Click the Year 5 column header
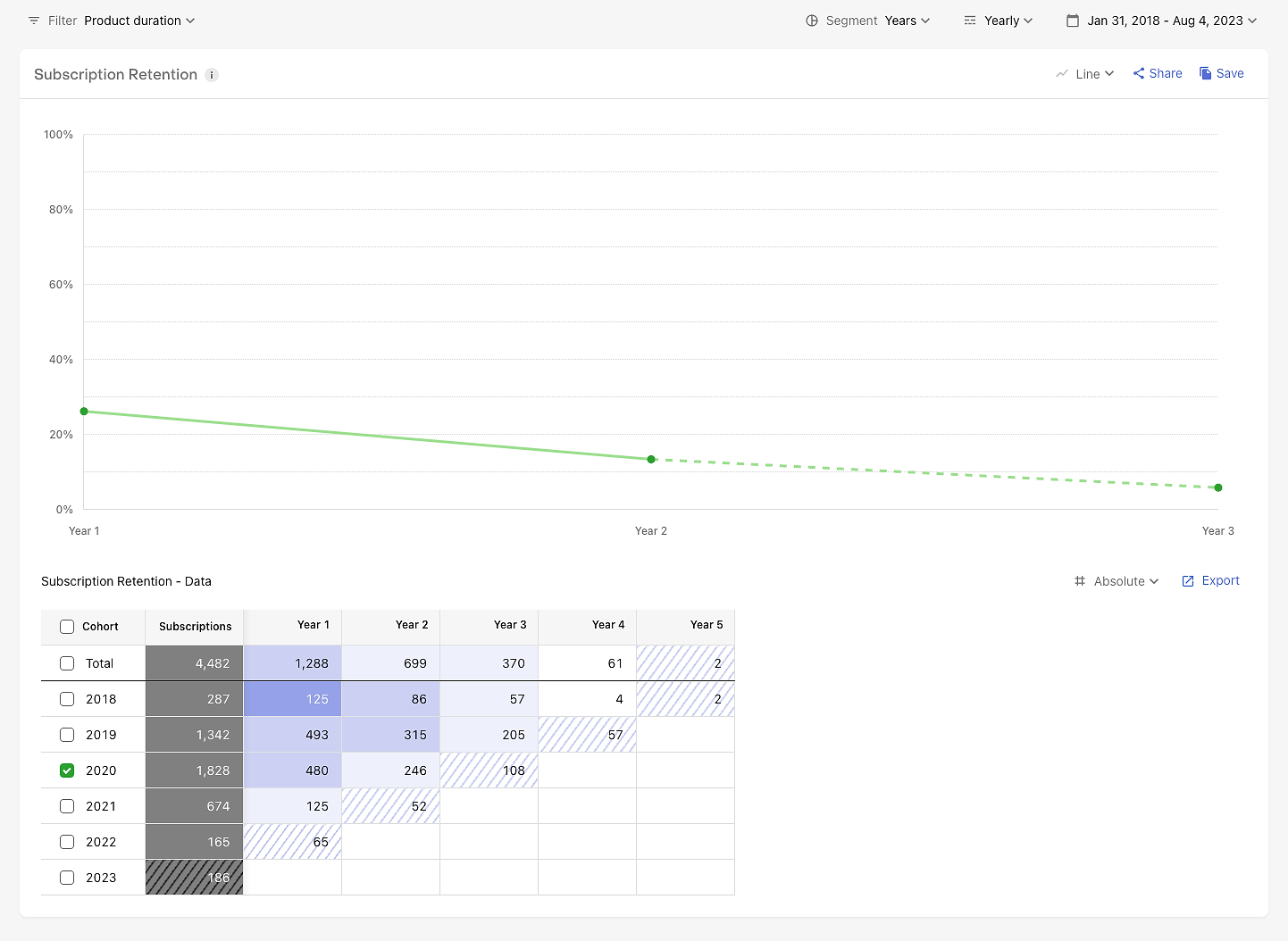Image resolution: width=1288 pixels, height=941 pixels. 686,627
